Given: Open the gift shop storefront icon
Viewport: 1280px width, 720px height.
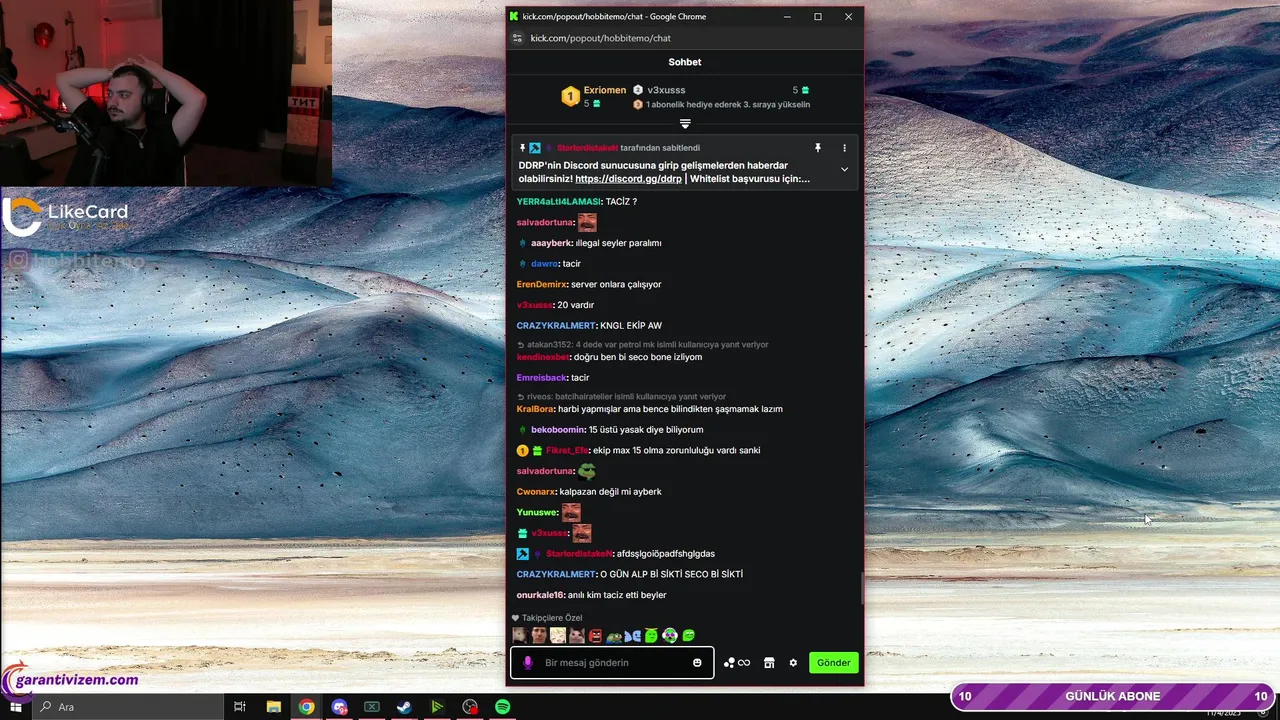Looking at the screenshot, I should (769, 663).
